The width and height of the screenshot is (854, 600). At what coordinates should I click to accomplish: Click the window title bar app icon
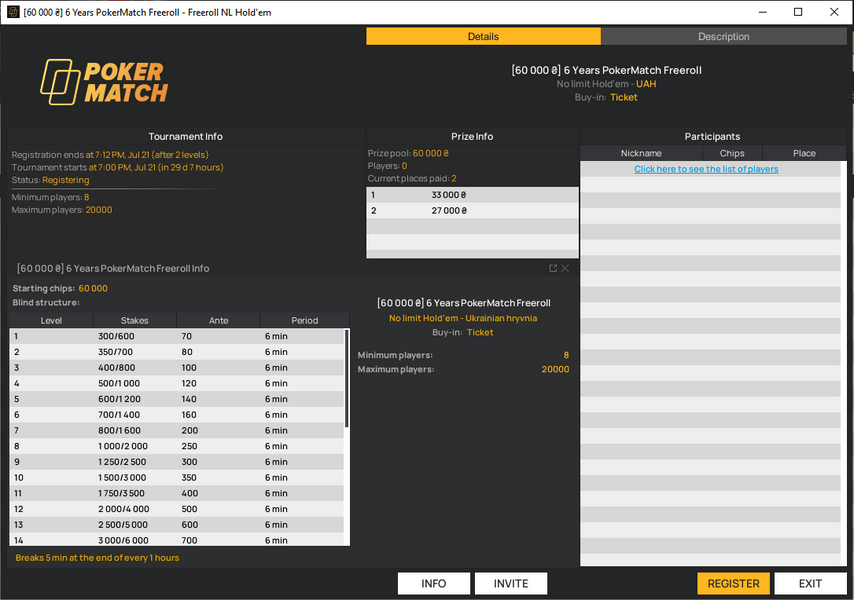point(13,12)
